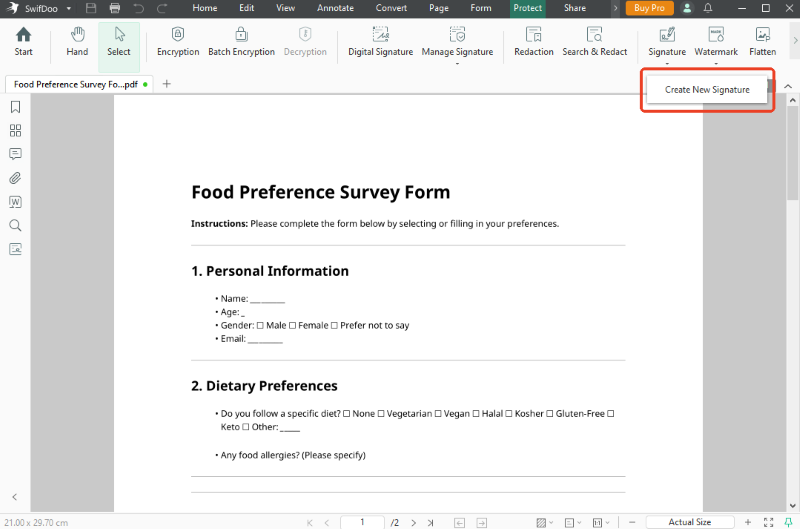This screenshot has width=800, height=529.
Task: Collapse the ribbon with the chevron
Action: point(788,86)
